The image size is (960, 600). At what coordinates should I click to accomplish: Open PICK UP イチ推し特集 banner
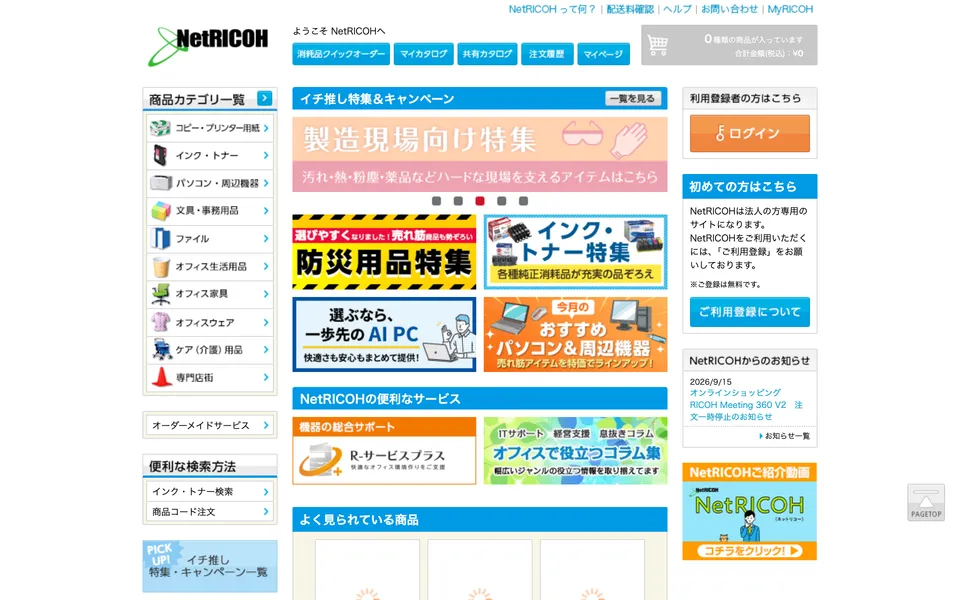coord(210,566)
